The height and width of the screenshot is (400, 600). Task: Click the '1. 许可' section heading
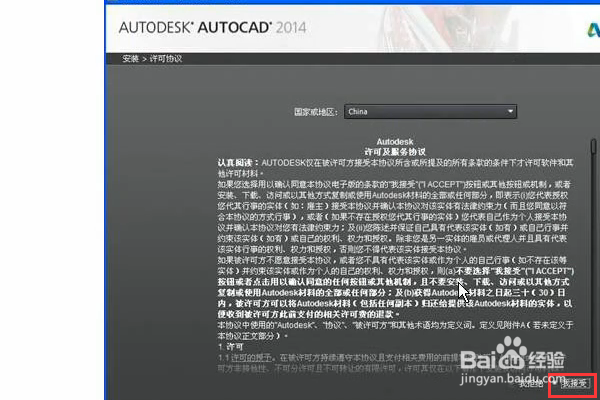coord(231,347)
